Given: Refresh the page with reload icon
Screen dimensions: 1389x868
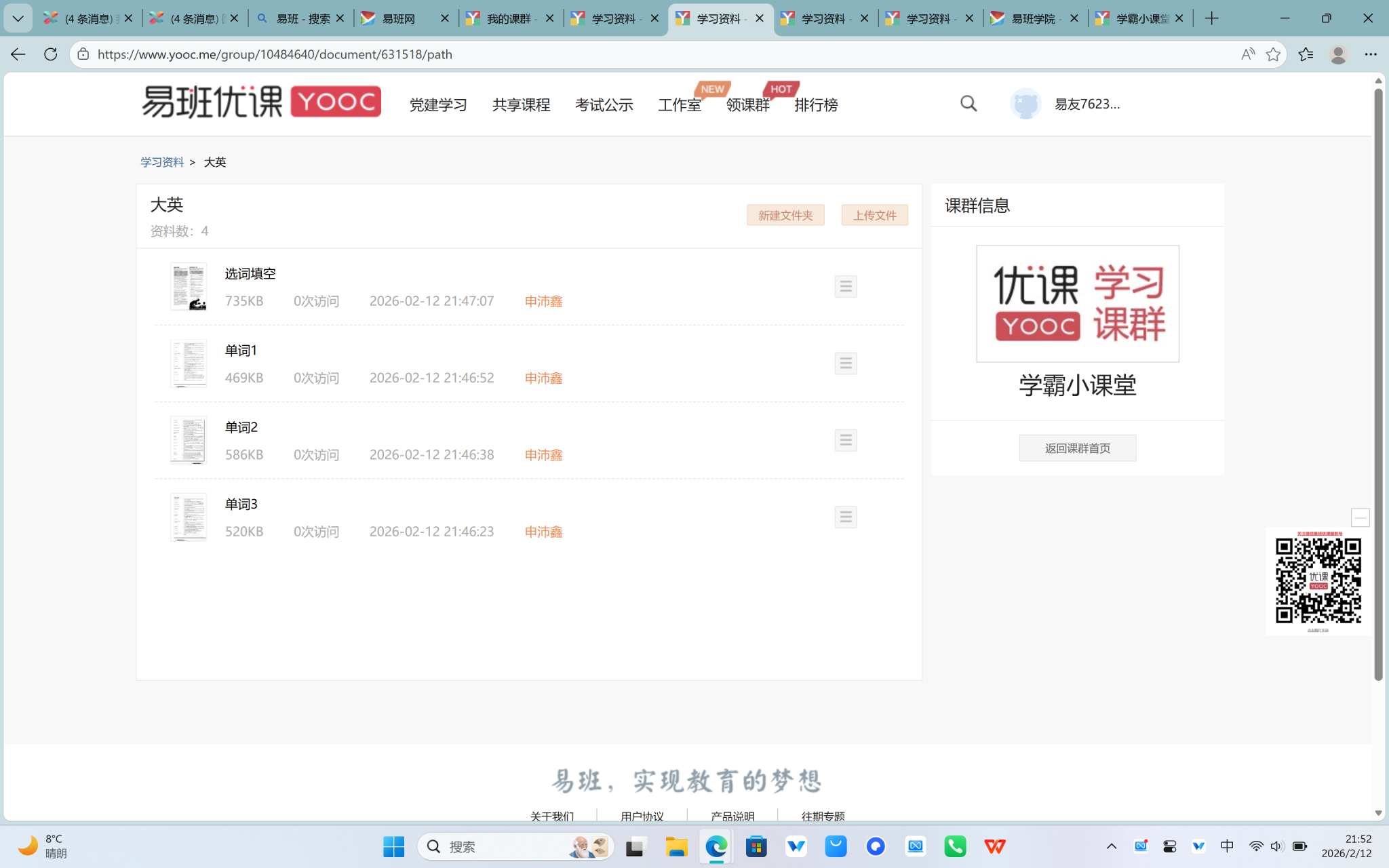Looking at the screenshot, I should pyautogui.click(x=51, y=54).
